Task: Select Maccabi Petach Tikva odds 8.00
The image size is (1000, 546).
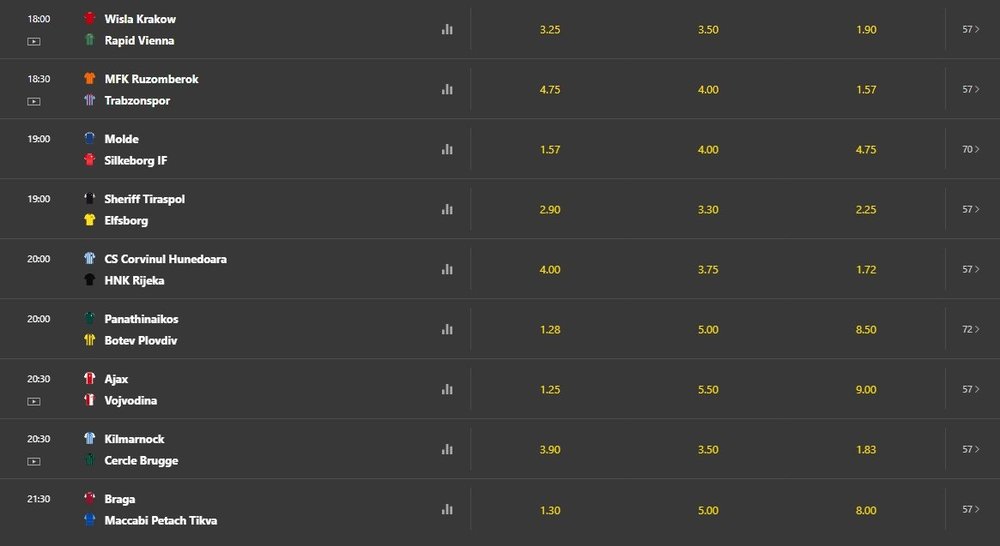Action: click(x=866, y=510)
